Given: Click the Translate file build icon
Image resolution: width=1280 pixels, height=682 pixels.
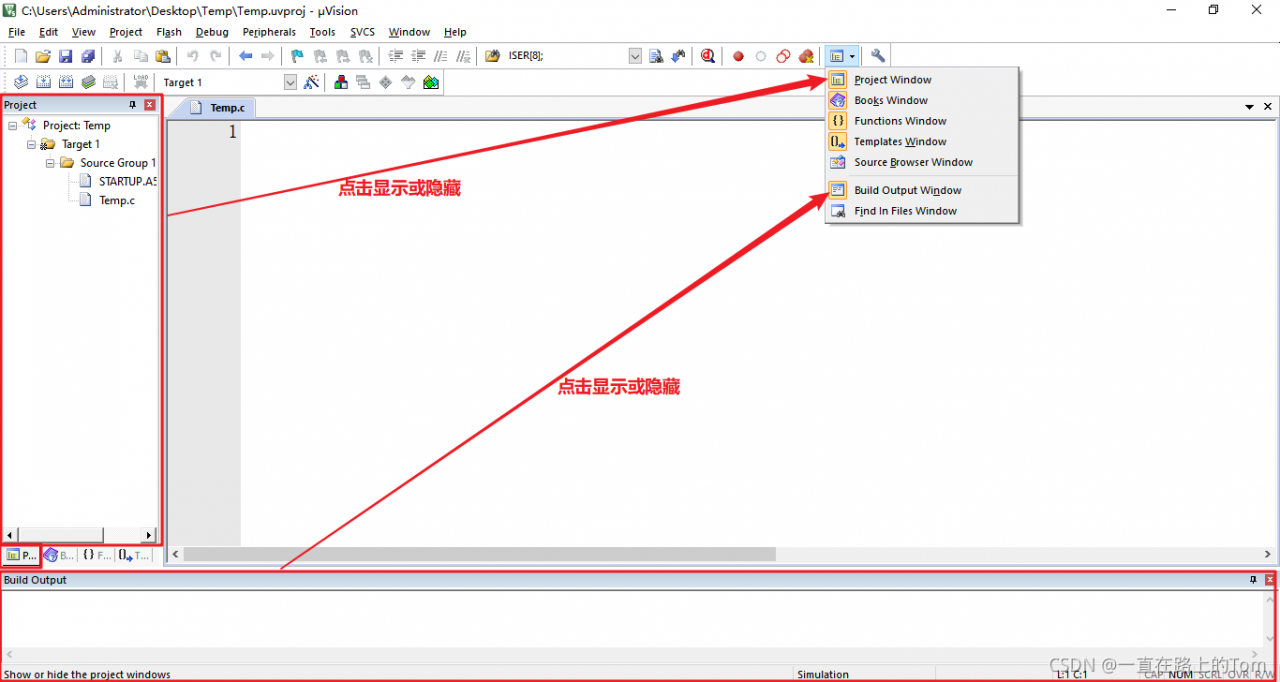Looking at the screenshot, I should pyautogui.click(x=20, y=82).
